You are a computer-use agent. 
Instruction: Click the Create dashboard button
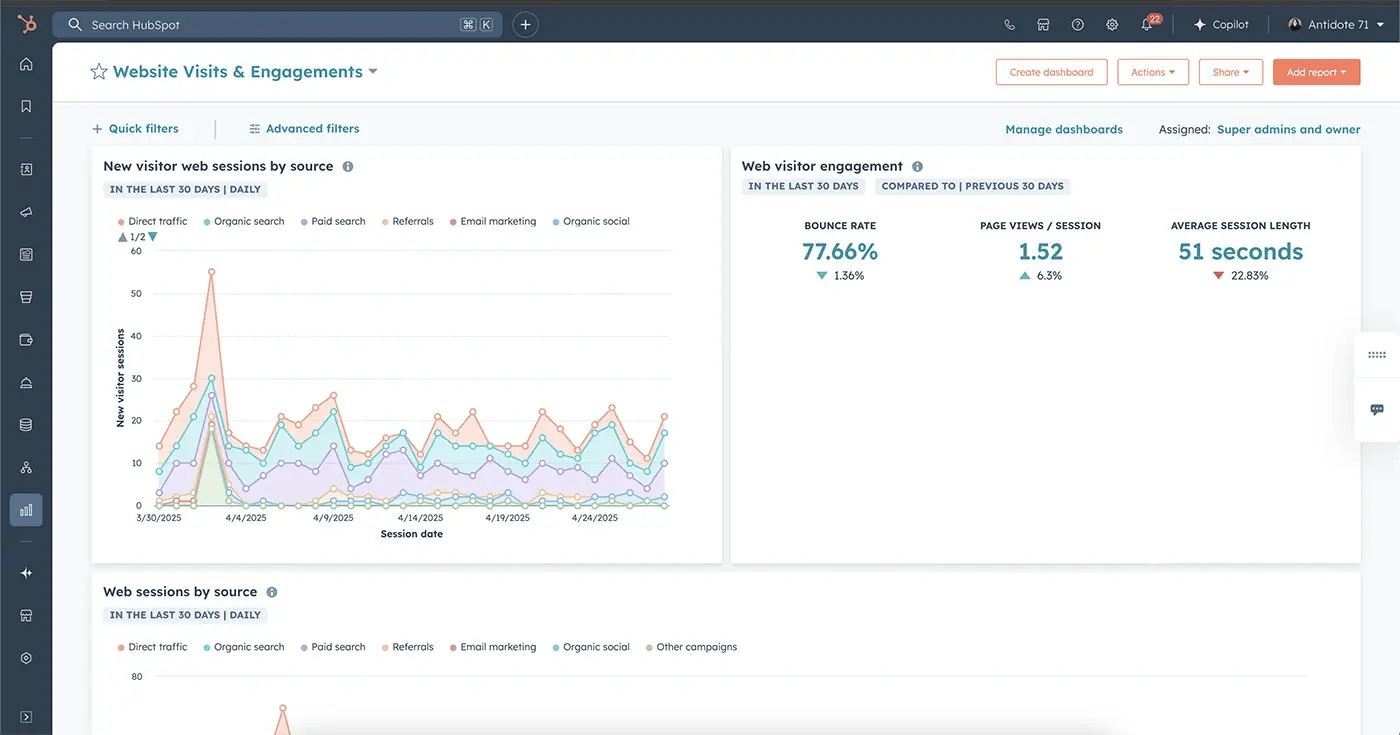coord(1051,72)
